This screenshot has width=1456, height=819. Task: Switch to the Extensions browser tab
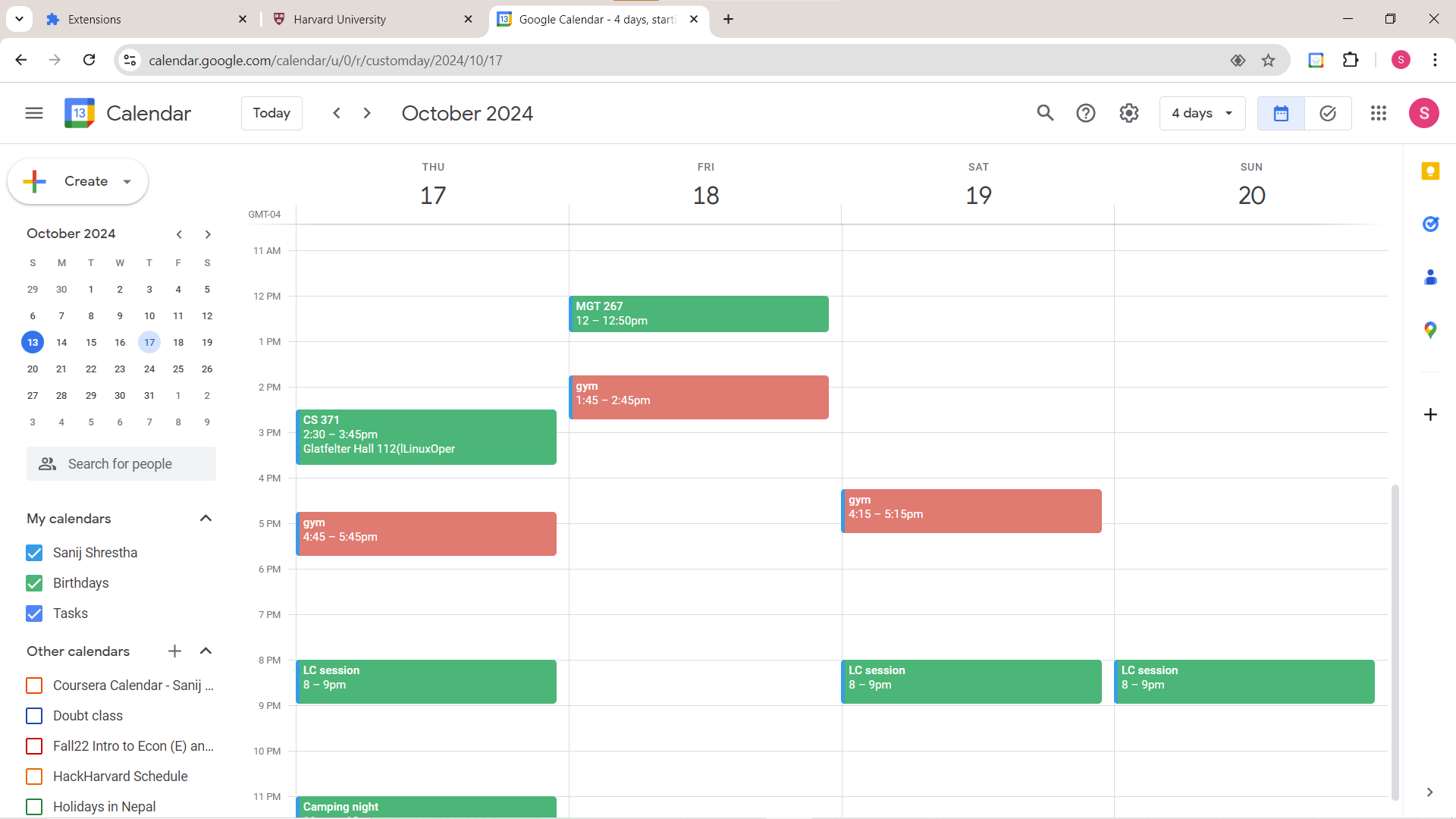click(94, 19)
